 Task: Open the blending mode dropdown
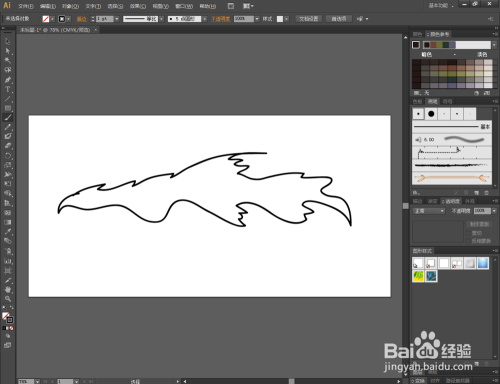429,211
